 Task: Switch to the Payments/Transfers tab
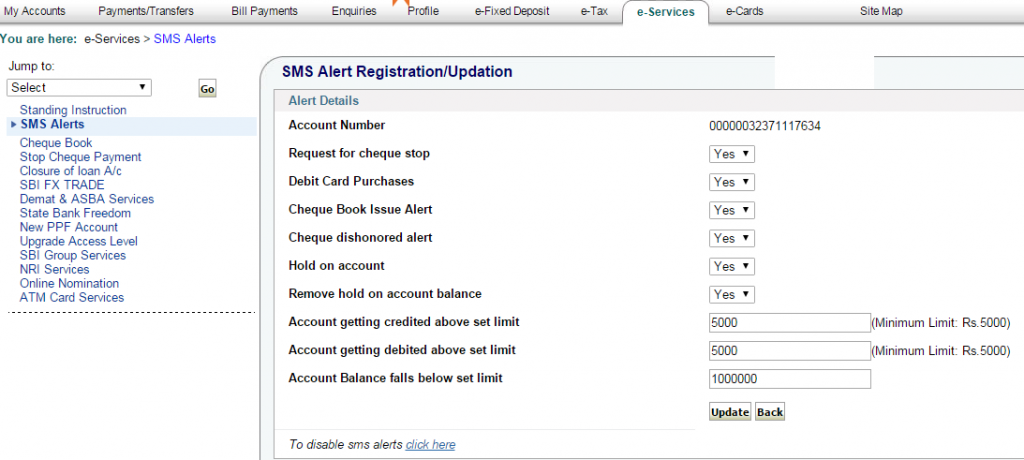point(146,11)
